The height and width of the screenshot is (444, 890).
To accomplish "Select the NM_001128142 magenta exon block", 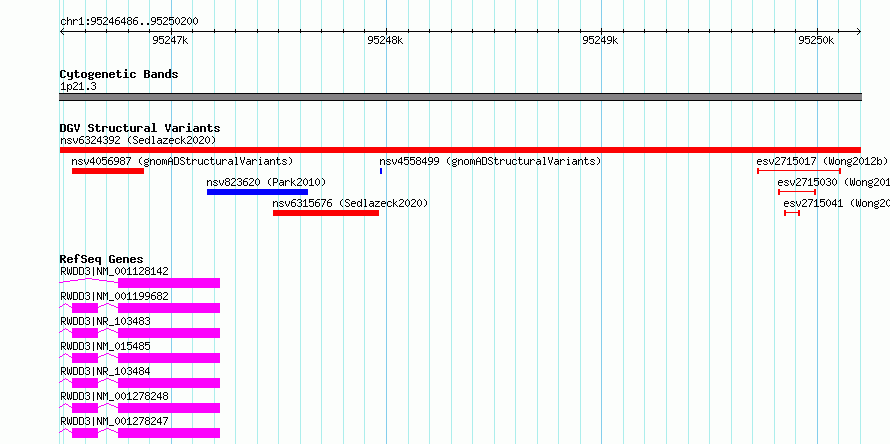I will pos(169,283).
